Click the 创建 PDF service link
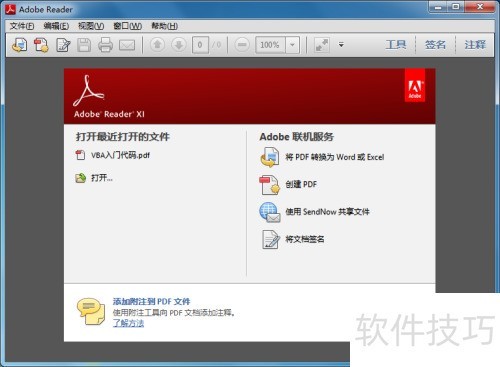This screenshot has width=500, height=367. [x=301, y=184]
